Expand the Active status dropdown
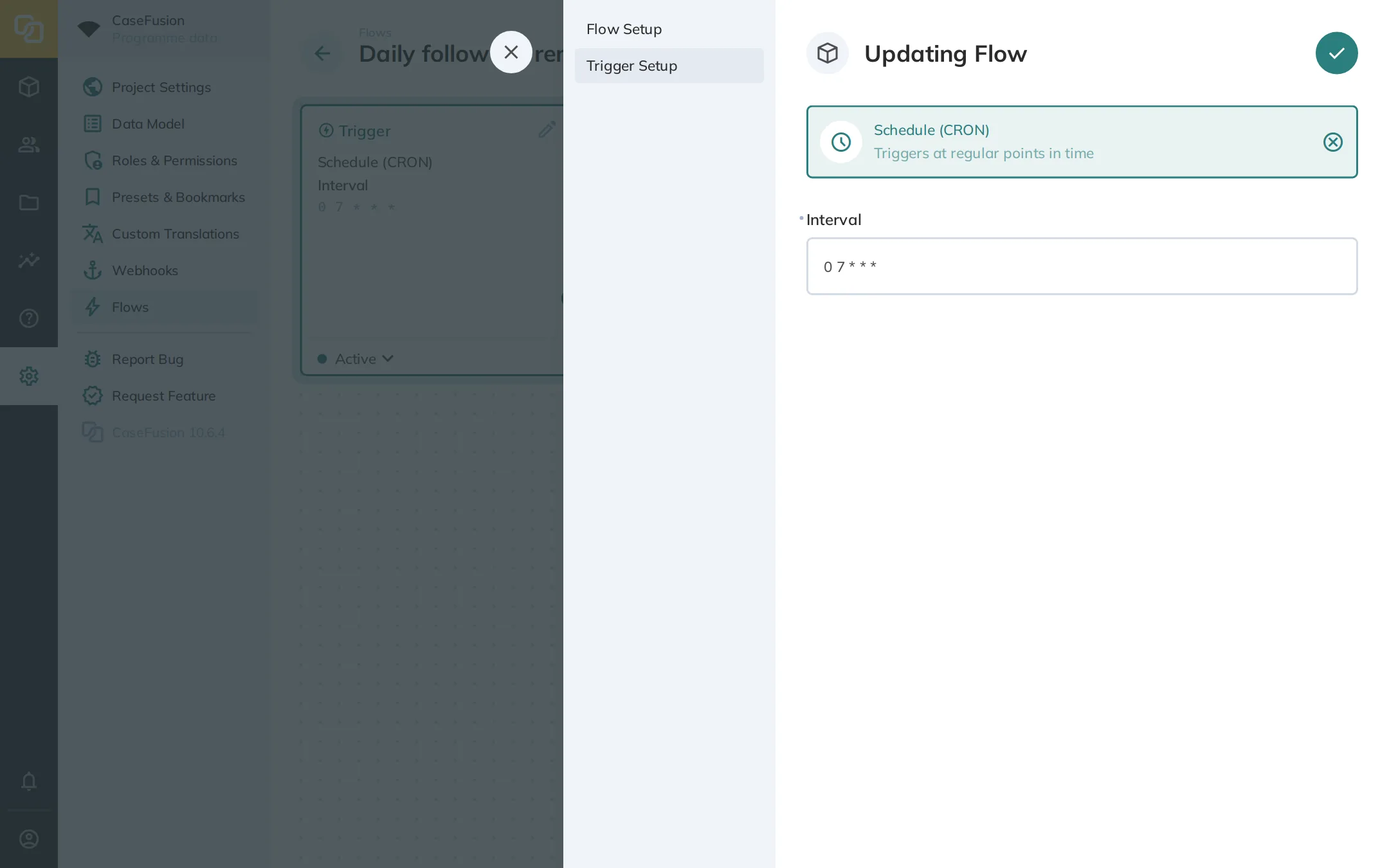The image size is (1389, 868). [356, 359]
